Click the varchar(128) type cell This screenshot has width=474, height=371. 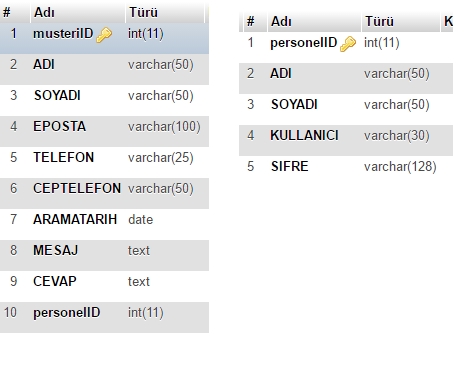pos(400,167)
